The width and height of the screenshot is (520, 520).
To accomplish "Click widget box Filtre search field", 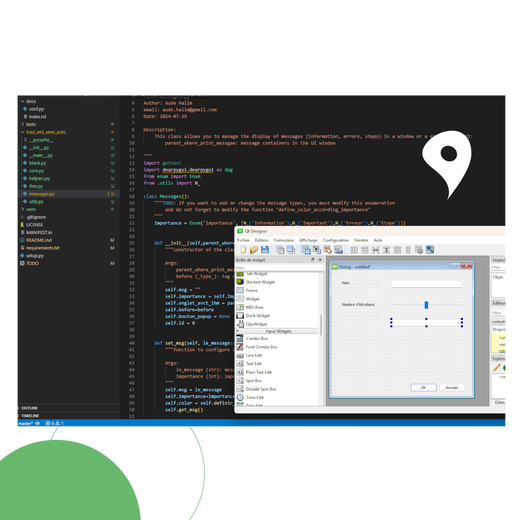I will [x=279, y=268].
